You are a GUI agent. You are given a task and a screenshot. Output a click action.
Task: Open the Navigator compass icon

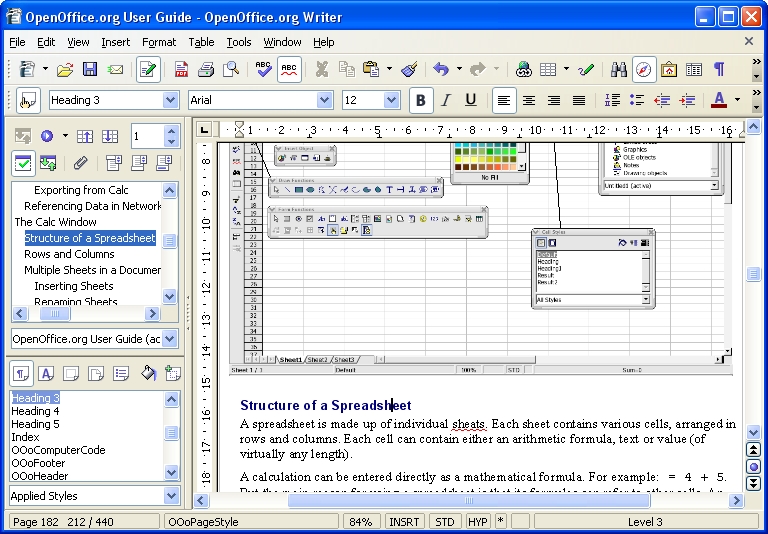pyautogui.click(x=644, y=70)
